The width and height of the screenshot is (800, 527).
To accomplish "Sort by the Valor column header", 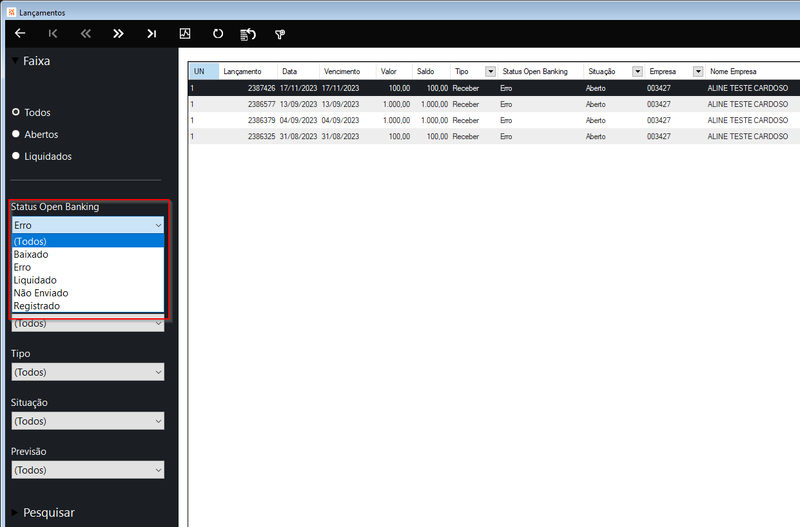I will click(x=394, y=71).
